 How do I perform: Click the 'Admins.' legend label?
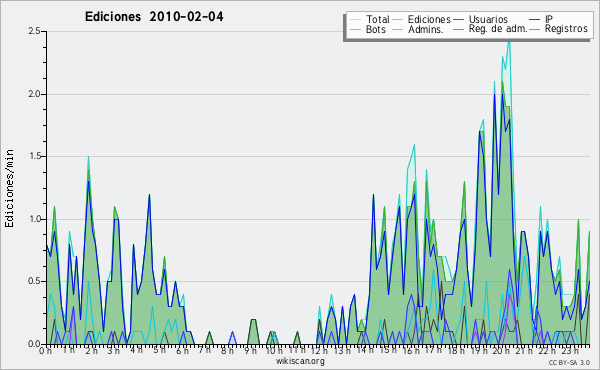click(x=426, y=29)
